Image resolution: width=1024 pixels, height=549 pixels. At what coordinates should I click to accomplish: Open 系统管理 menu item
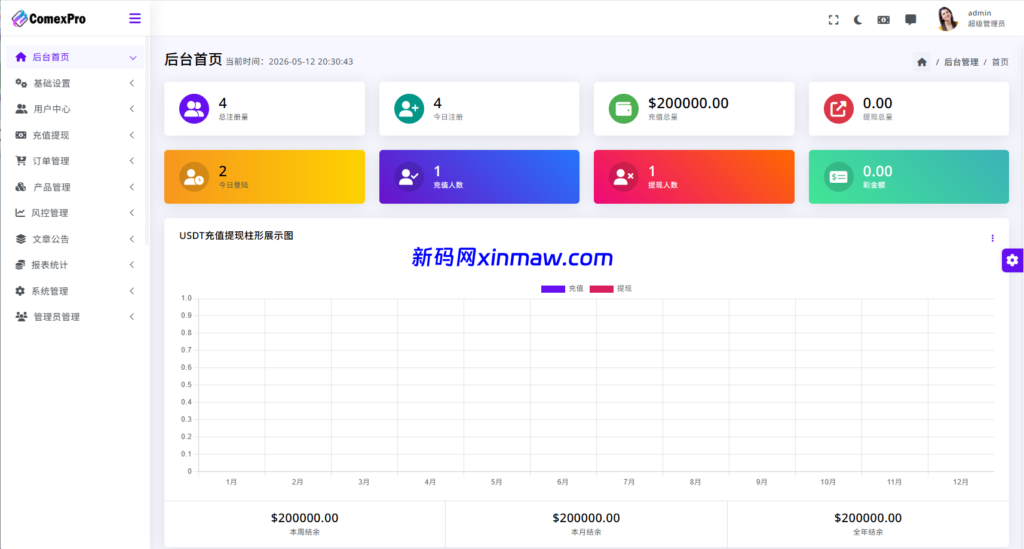pyautogui.click(x=75, y=291)
